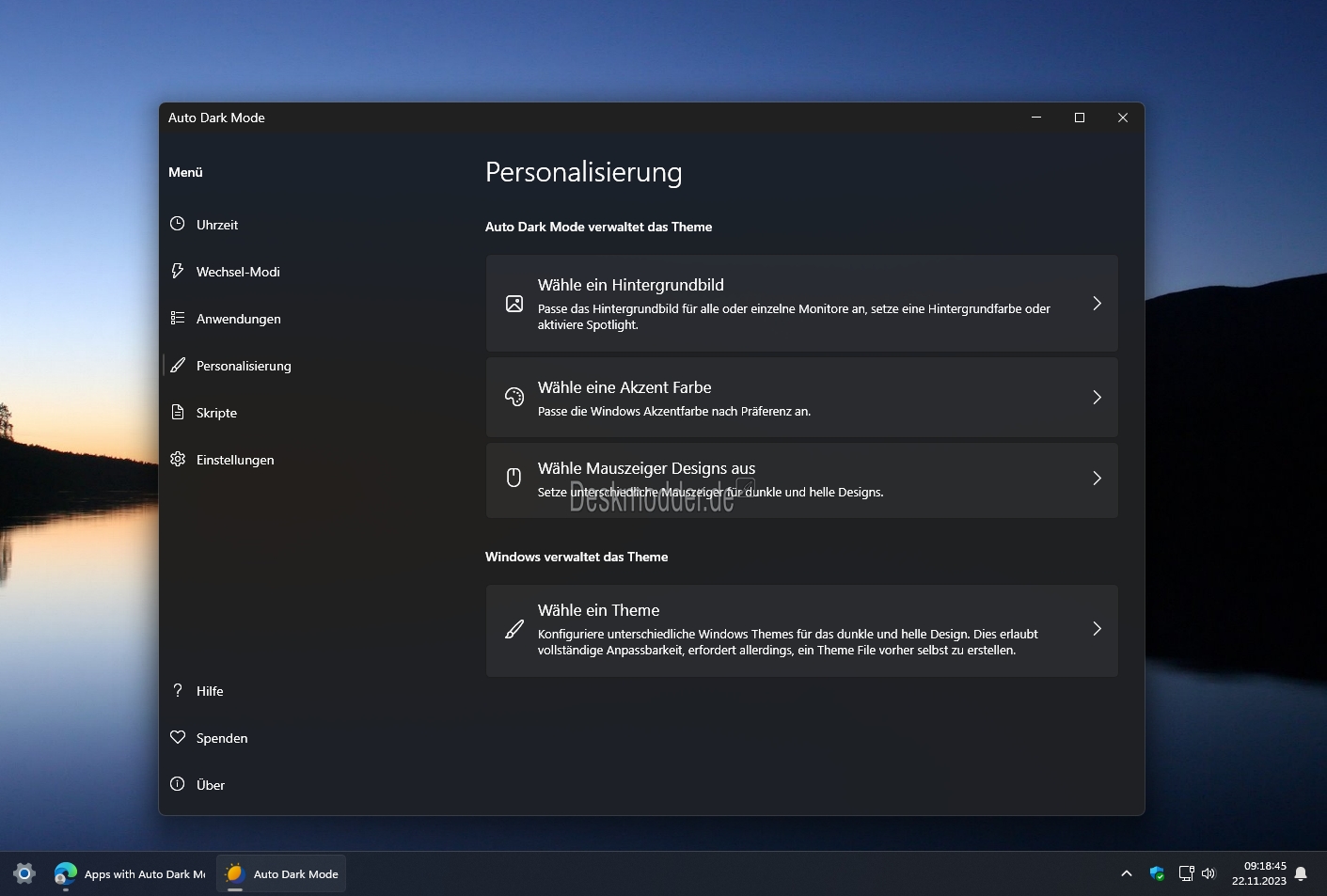Open the Wähle eine Akzent Farbe title

624,387
